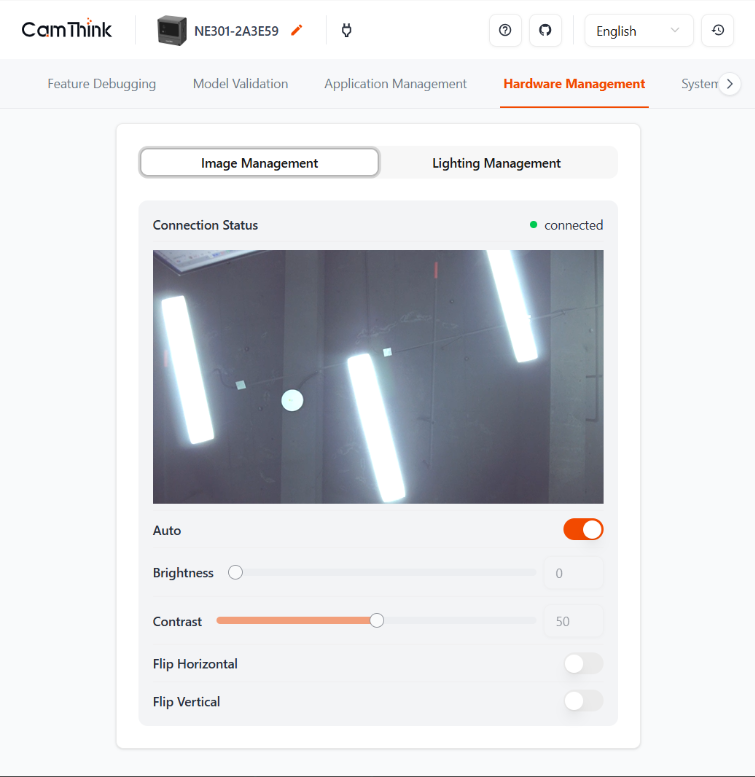Click the Contrast slider handle
755x777 pixels.
pos(377,620)
